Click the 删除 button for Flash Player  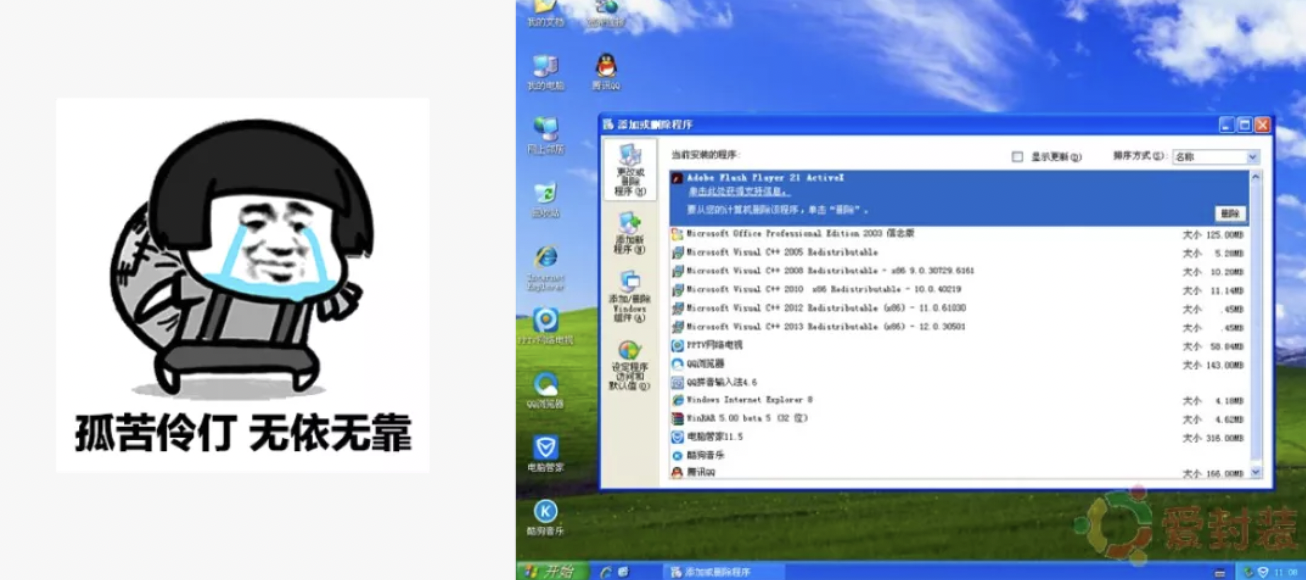pos(1229,214)
